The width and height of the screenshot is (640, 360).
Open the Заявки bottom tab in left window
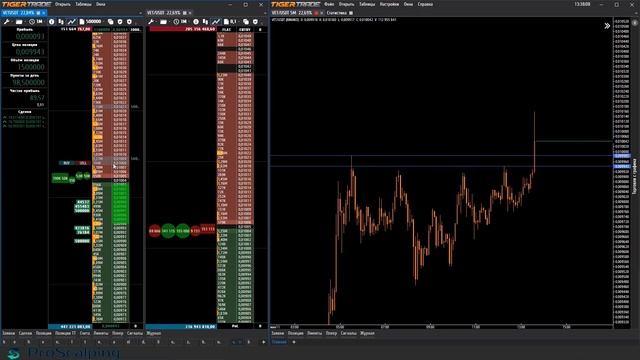coord(9,333)
